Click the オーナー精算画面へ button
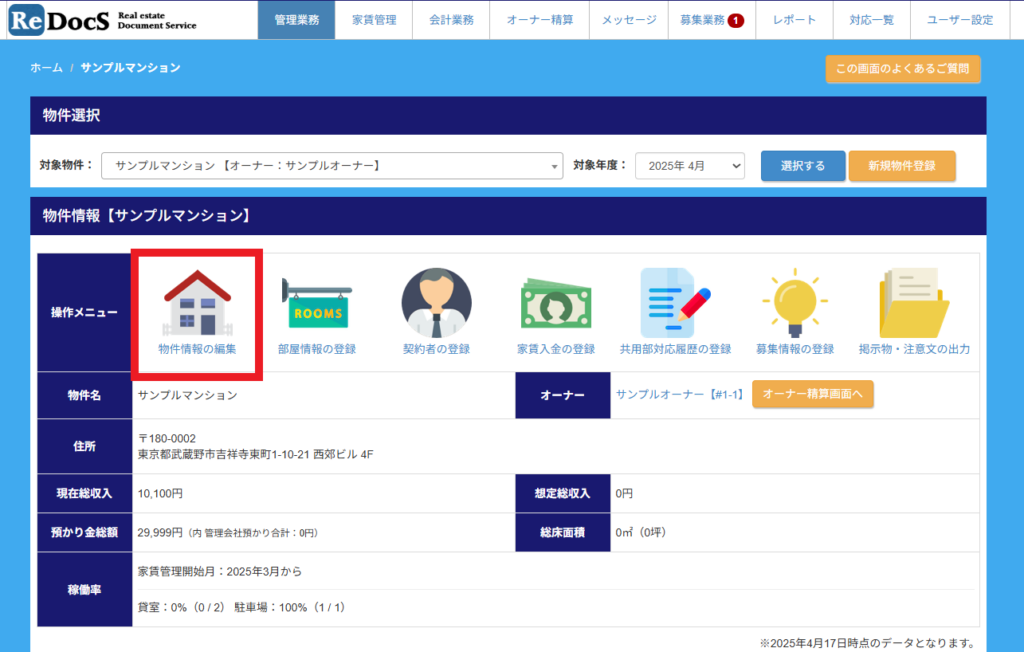Screen dimensions: 1024x652 812,395
